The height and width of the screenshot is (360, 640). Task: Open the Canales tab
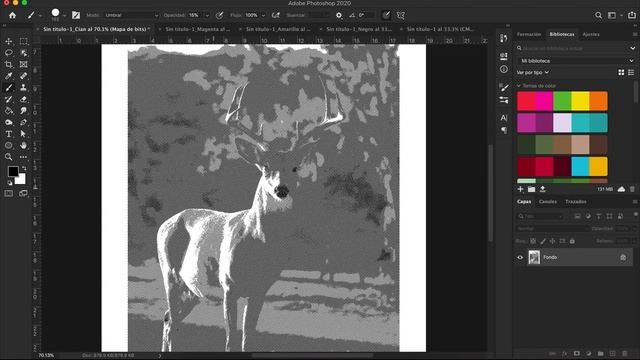[547, 202]
